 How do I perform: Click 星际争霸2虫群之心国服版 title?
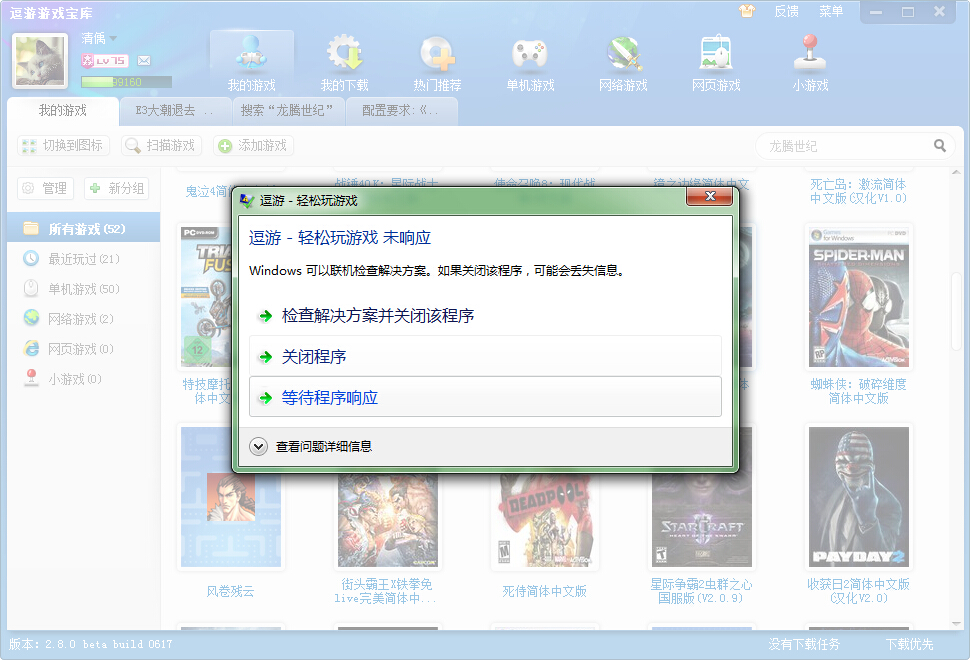click(702, 591)
